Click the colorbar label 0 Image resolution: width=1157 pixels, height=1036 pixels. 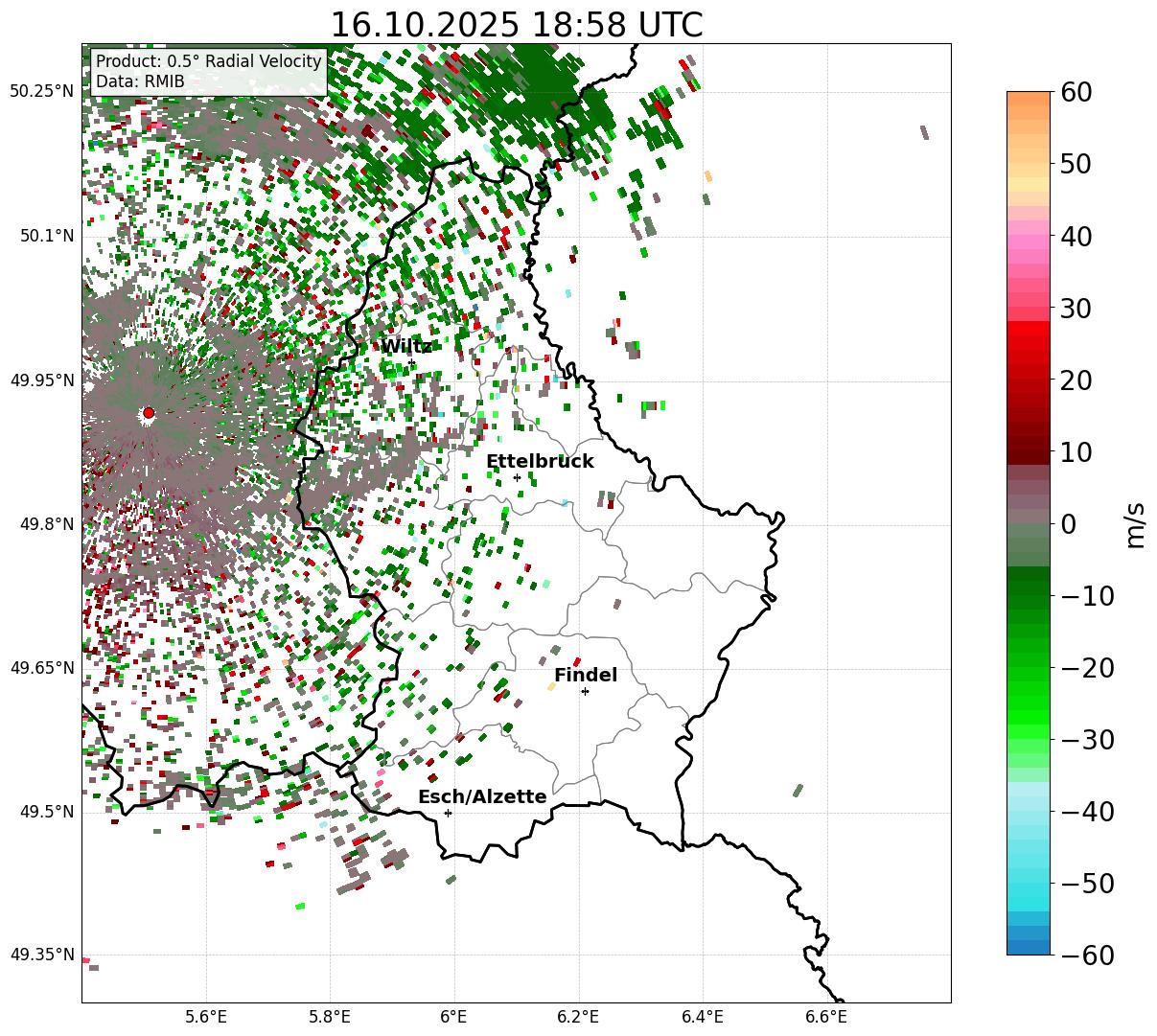tap(1070, 524)
